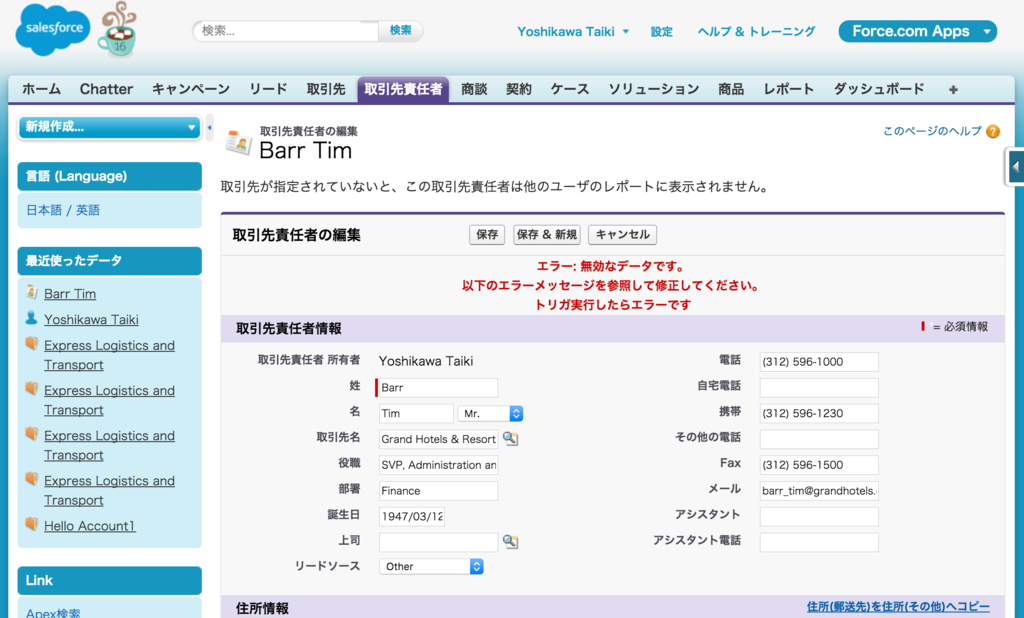Open the Yoshikawa Taiki user menu
The image size is (1024, 618).
coord(573,31)
